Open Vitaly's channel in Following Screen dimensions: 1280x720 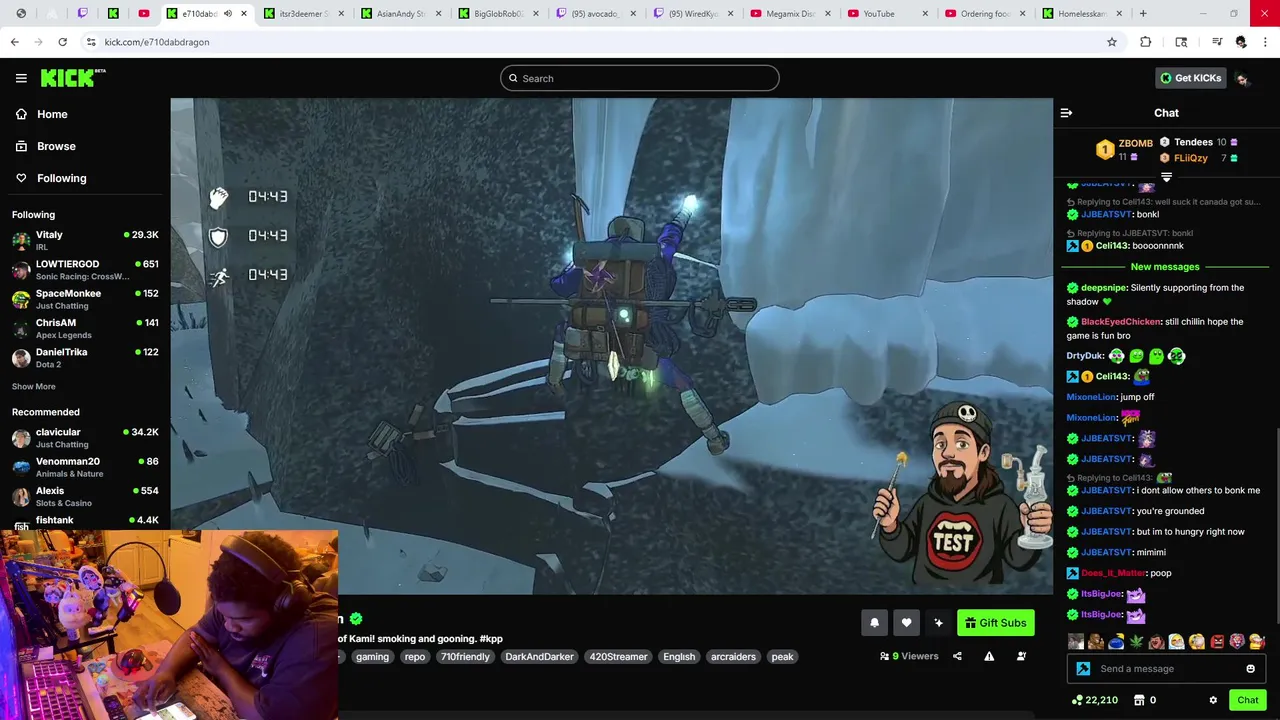pos(85,240)
